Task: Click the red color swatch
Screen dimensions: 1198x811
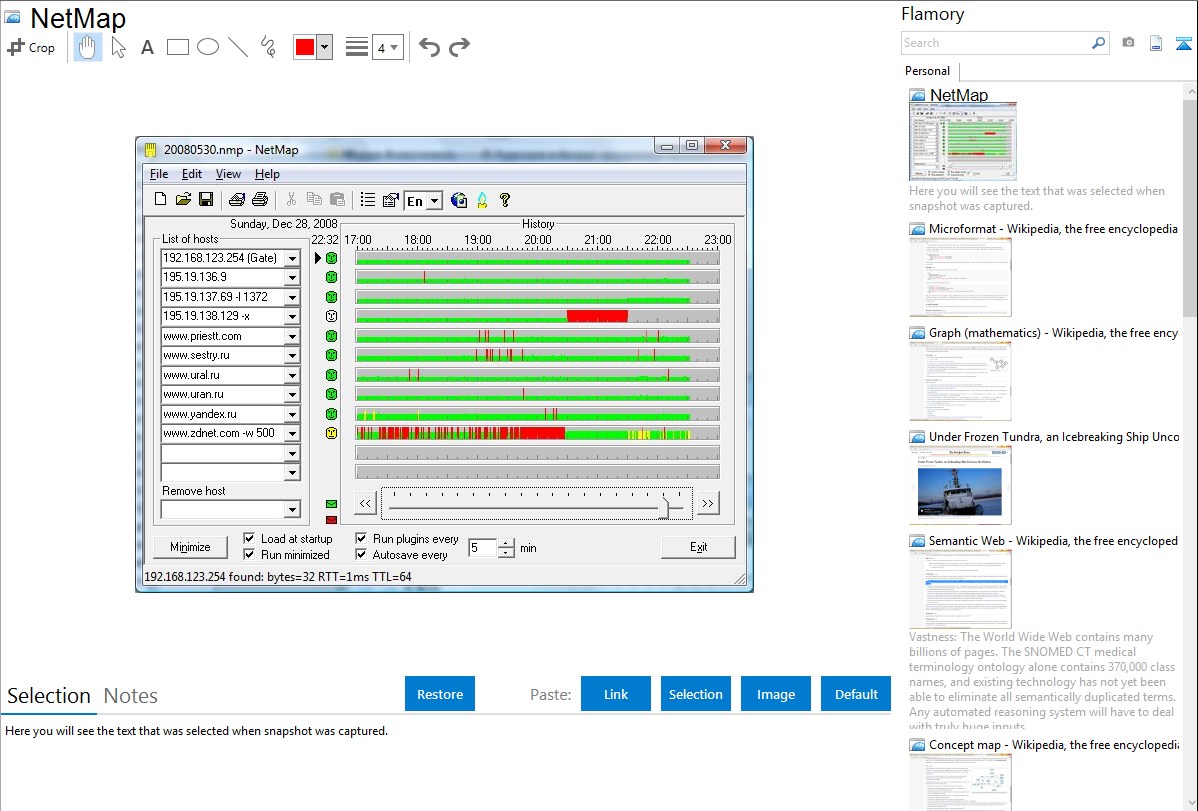Action: tap(305, 47)
